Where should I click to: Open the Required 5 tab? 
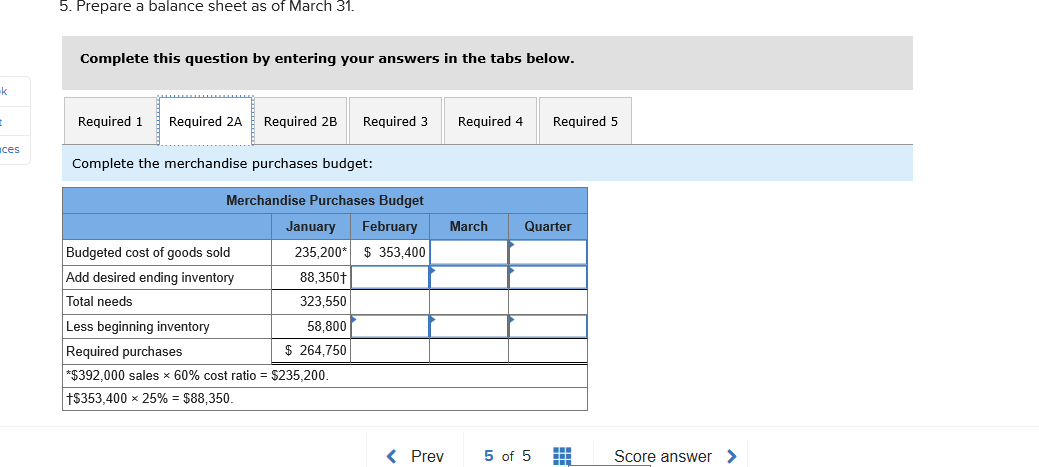[585, 121]
